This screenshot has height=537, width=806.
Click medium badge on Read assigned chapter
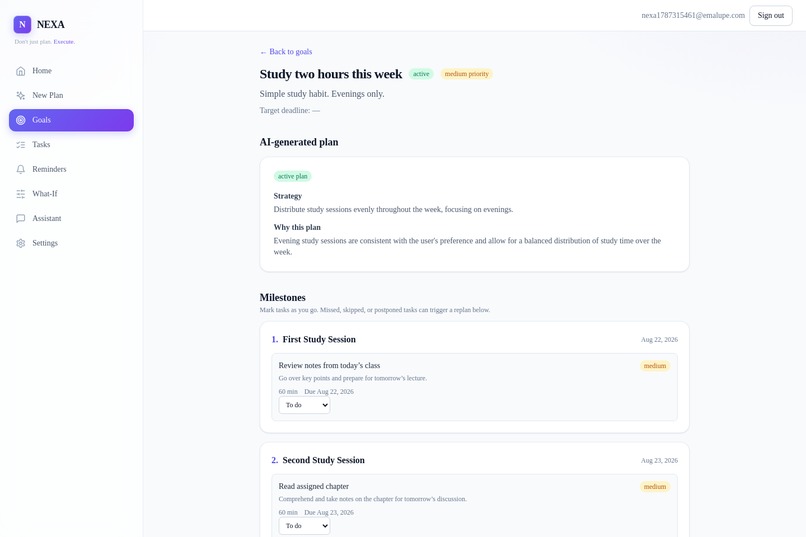point(655,487)
